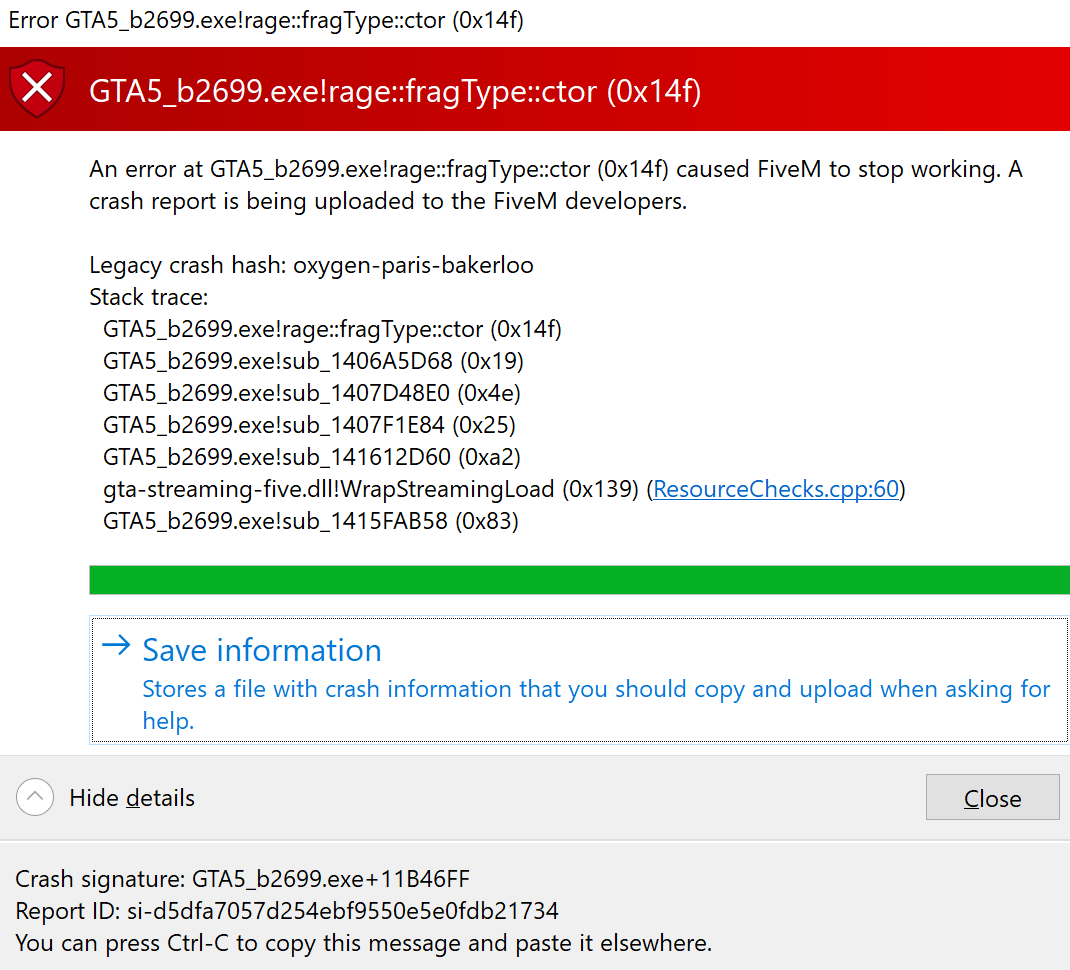Select the Legacy crash hash line
The height and width of the screenshot is (970, 1070).
[311, 265]
